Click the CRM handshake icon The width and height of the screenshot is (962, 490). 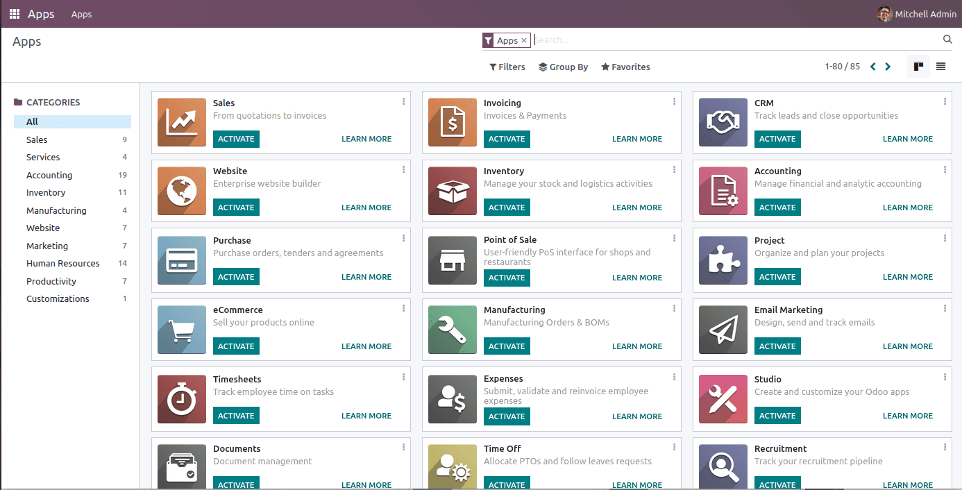(x=722, y=123)
